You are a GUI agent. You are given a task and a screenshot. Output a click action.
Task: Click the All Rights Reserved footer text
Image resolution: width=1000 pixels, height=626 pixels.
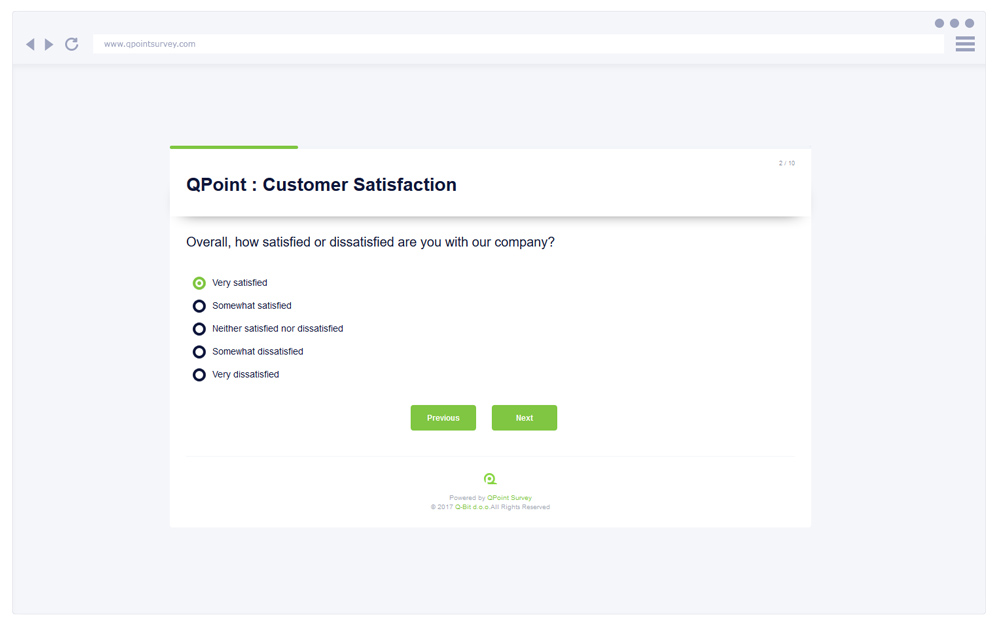(520, 507)
